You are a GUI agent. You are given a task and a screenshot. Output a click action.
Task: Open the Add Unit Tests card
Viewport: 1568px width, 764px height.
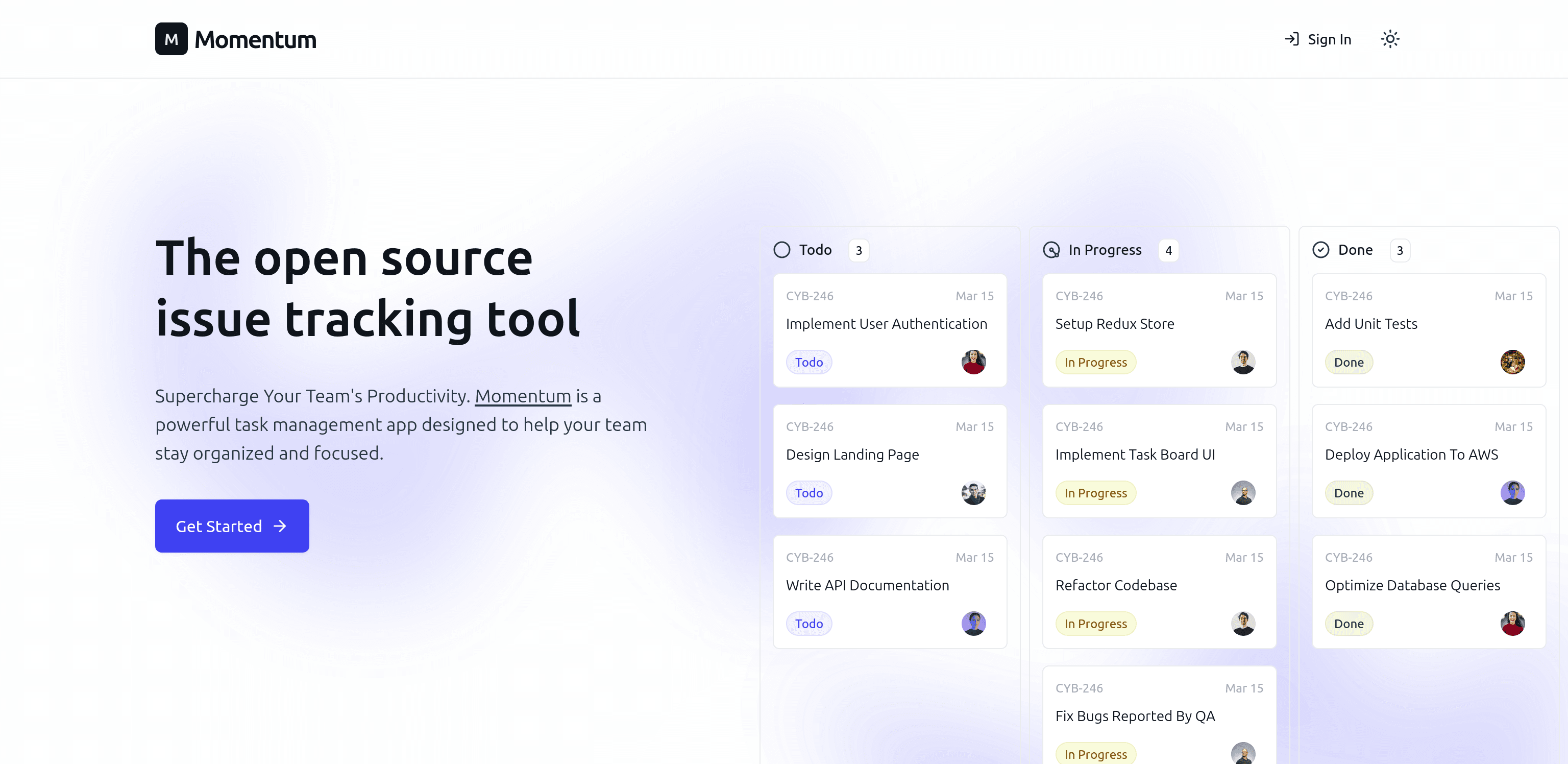1429,330
